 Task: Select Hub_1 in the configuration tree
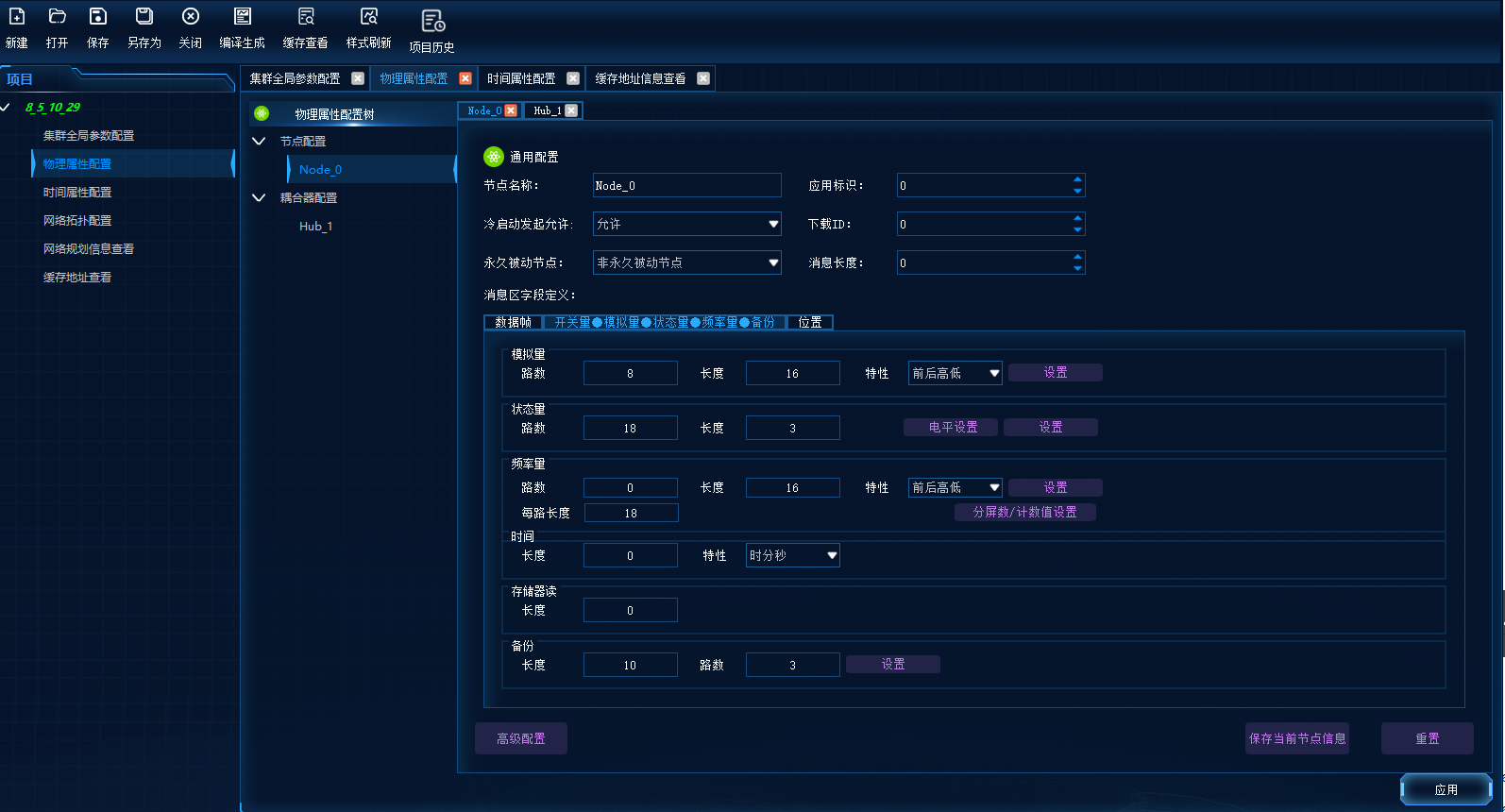point(316,226)
